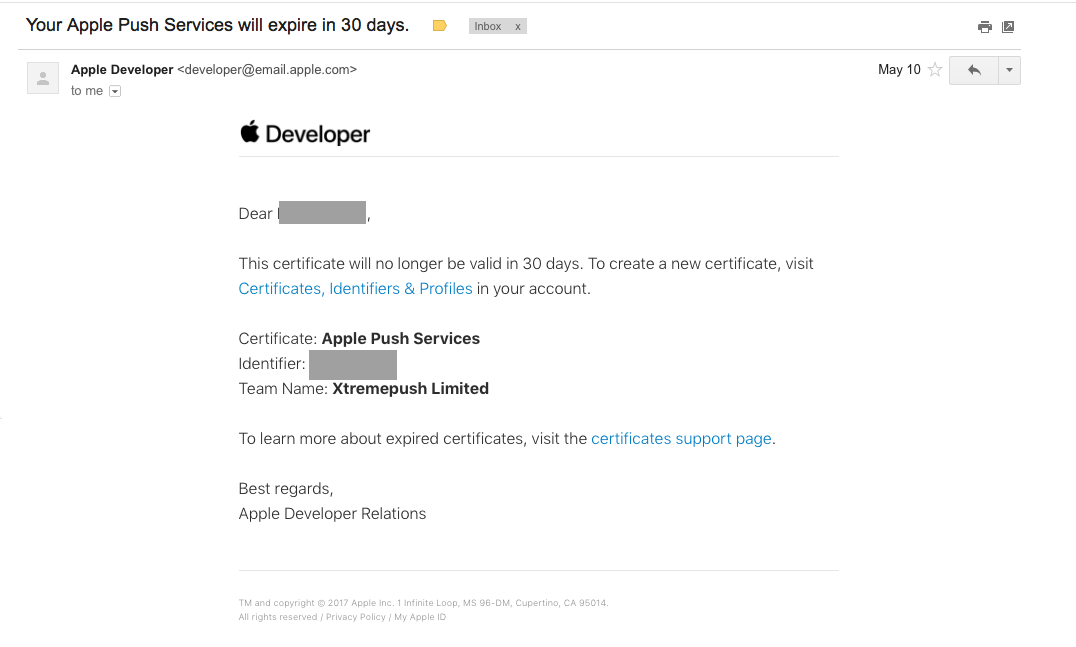Click the sender's avatar picture
1076x647 pixels.
(43, 78)
